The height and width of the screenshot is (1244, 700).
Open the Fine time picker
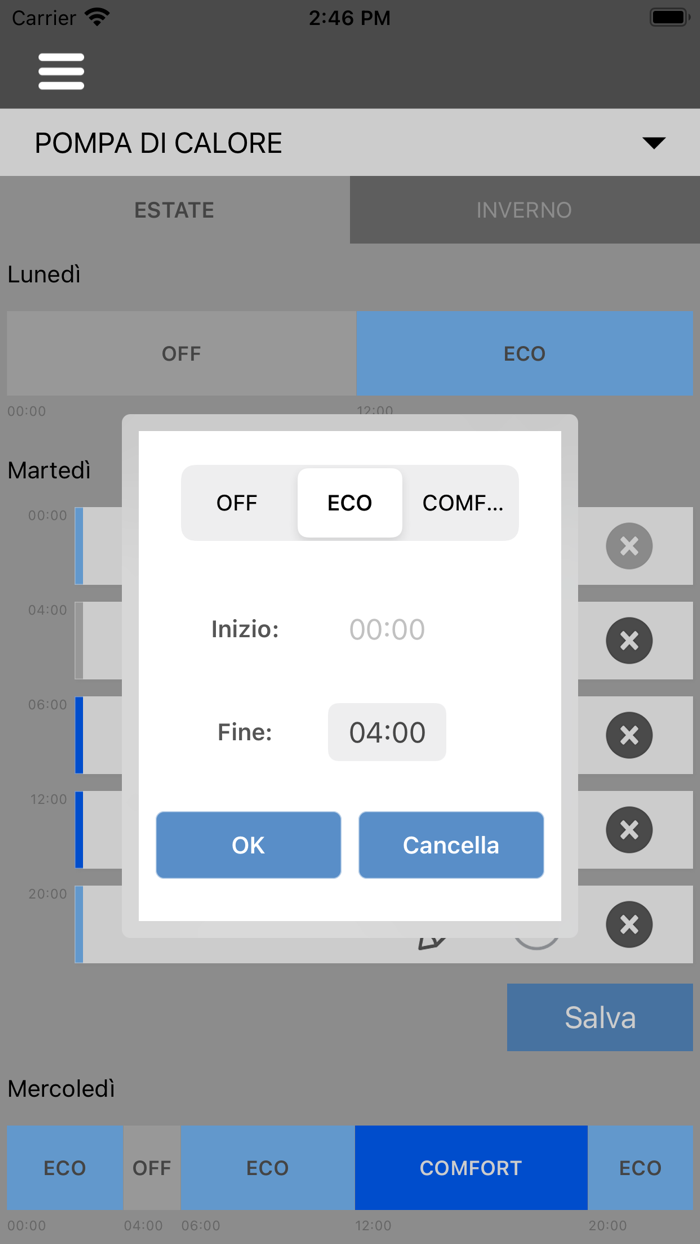click(x=387, y=732)
